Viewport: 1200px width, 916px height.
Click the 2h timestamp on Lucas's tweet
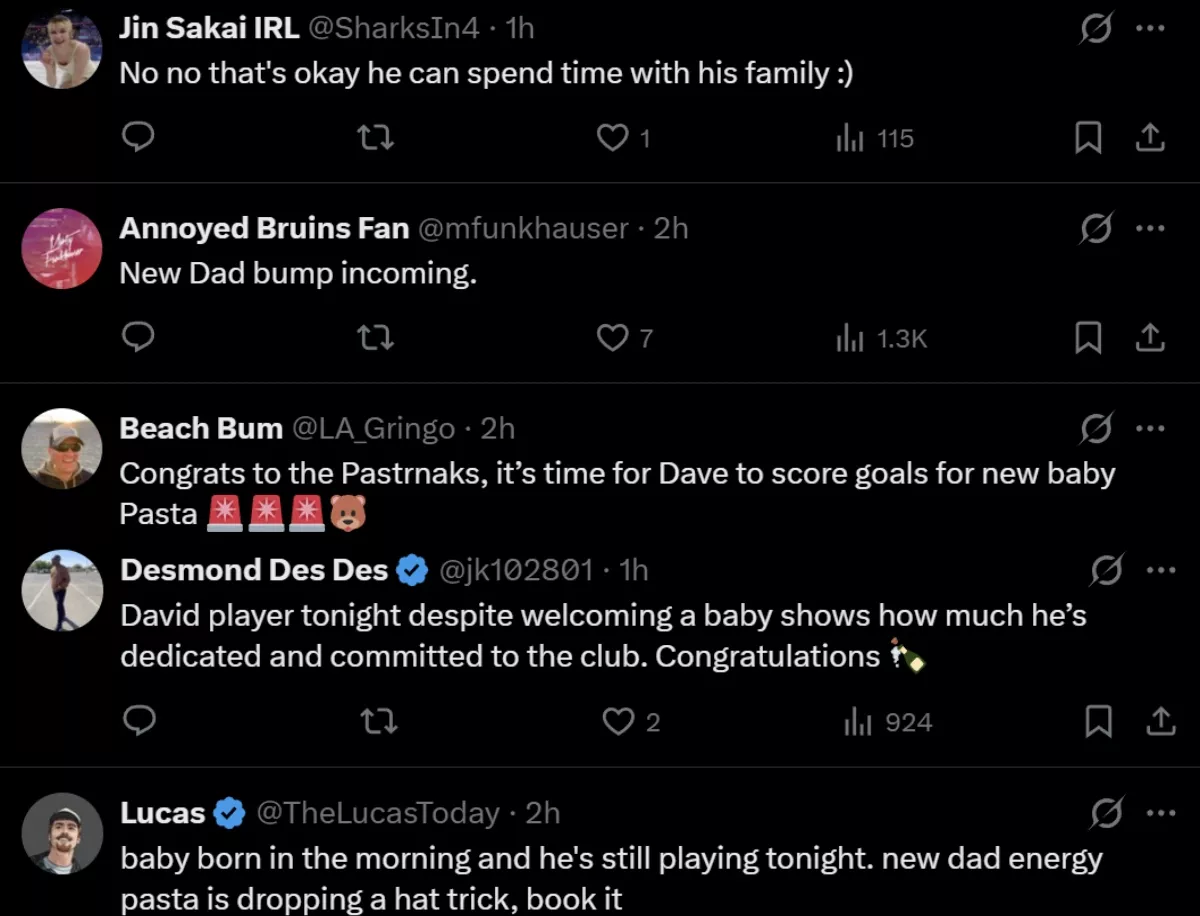pos(543,814)
